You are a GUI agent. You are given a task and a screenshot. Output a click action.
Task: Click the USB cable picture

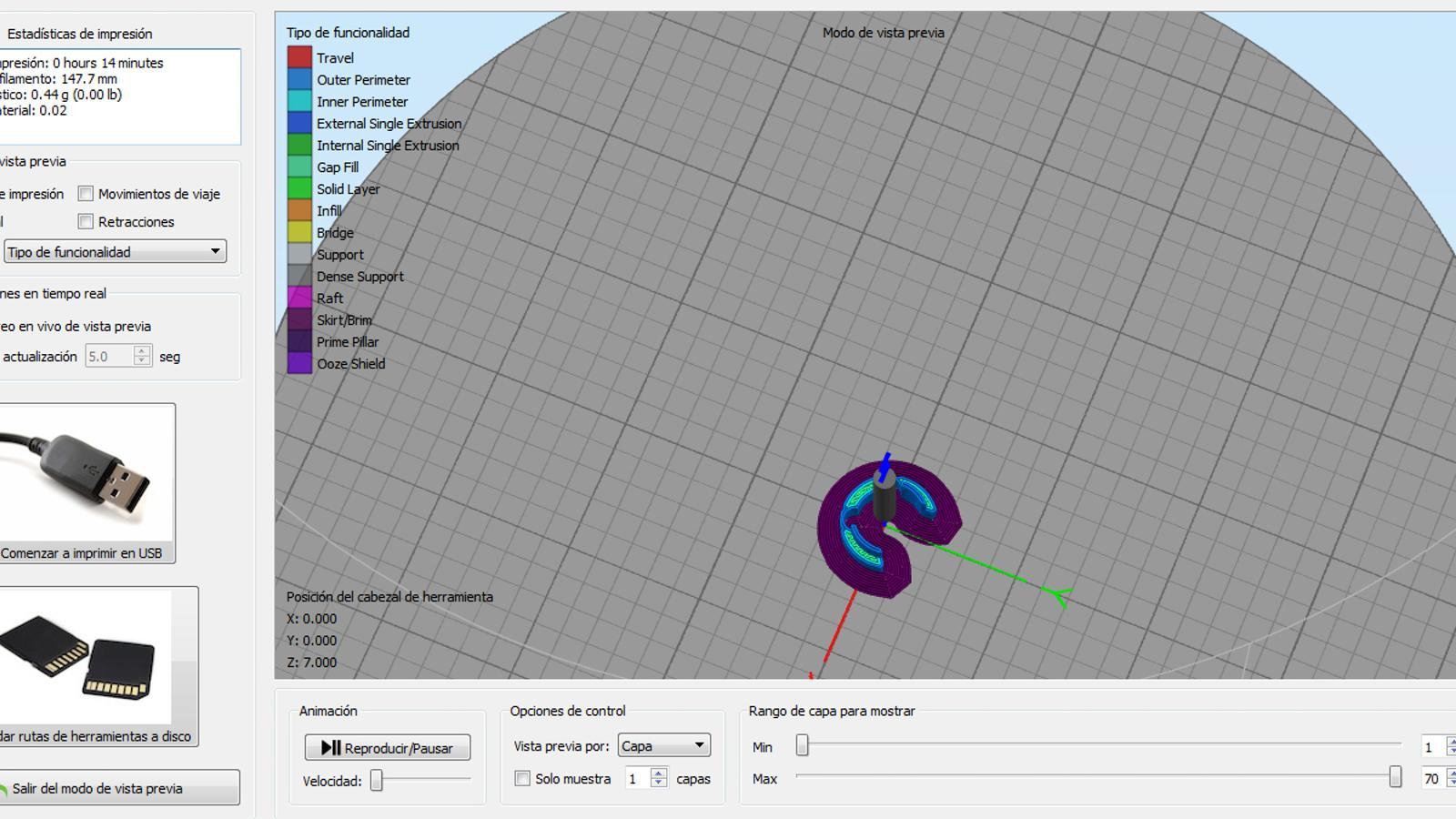[x=84, y=473]
